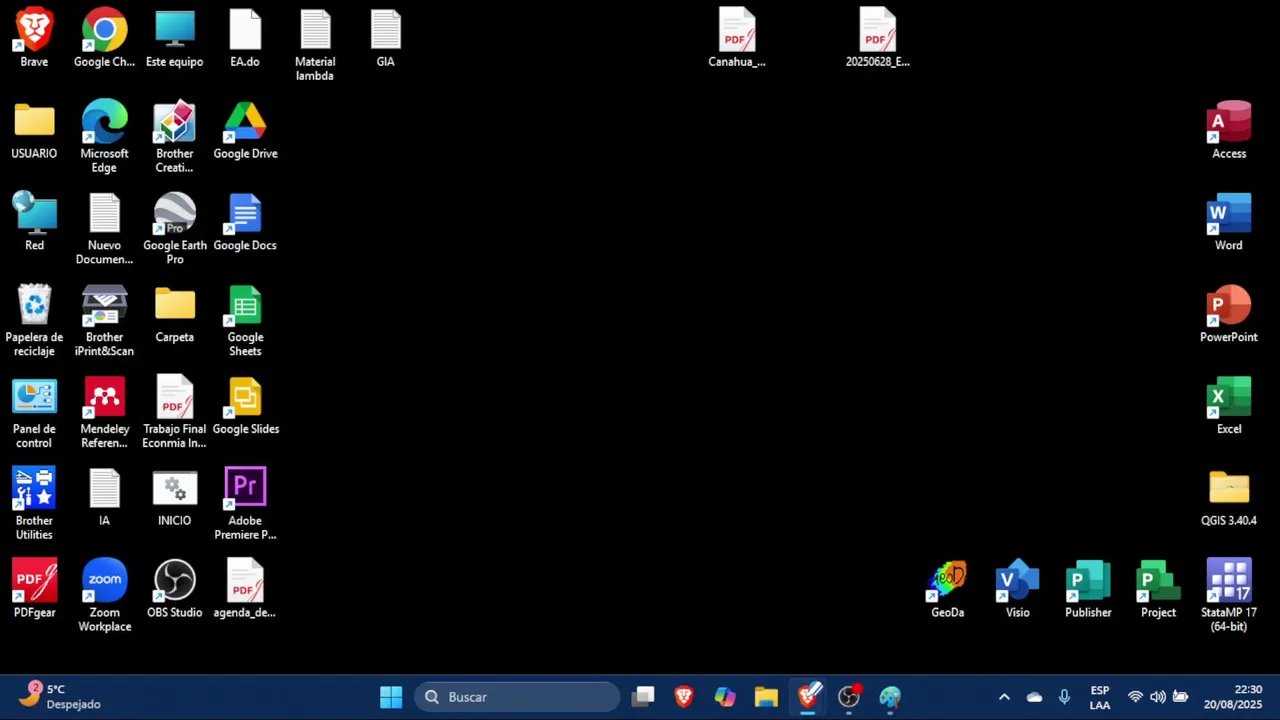Open the battery status tray icon
Image resolution: width=1280 pixels, height=720 pixels.
[1180, 697]
